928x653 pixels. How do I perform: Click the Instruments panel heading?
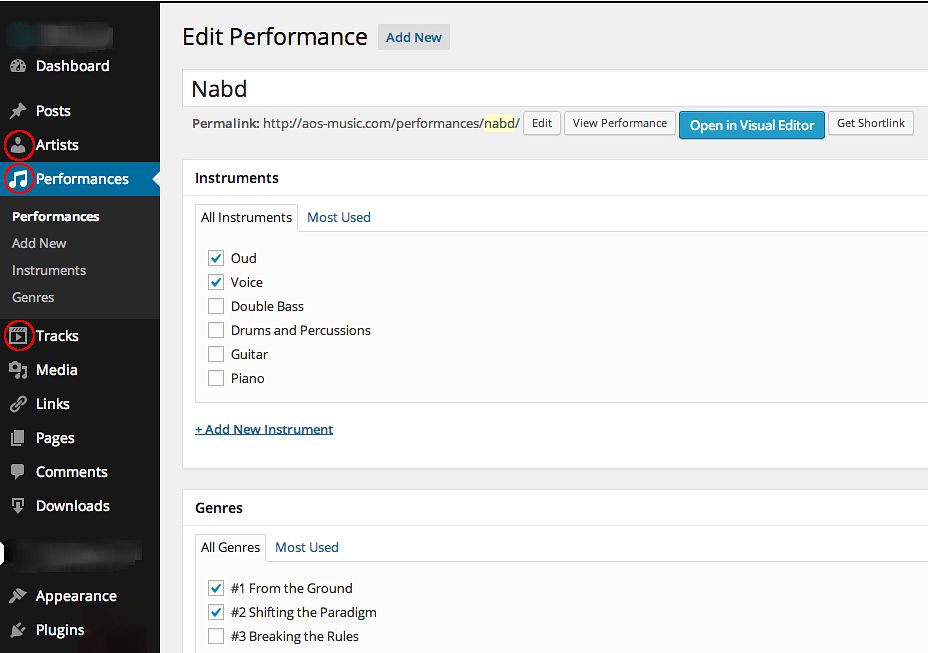237,178
